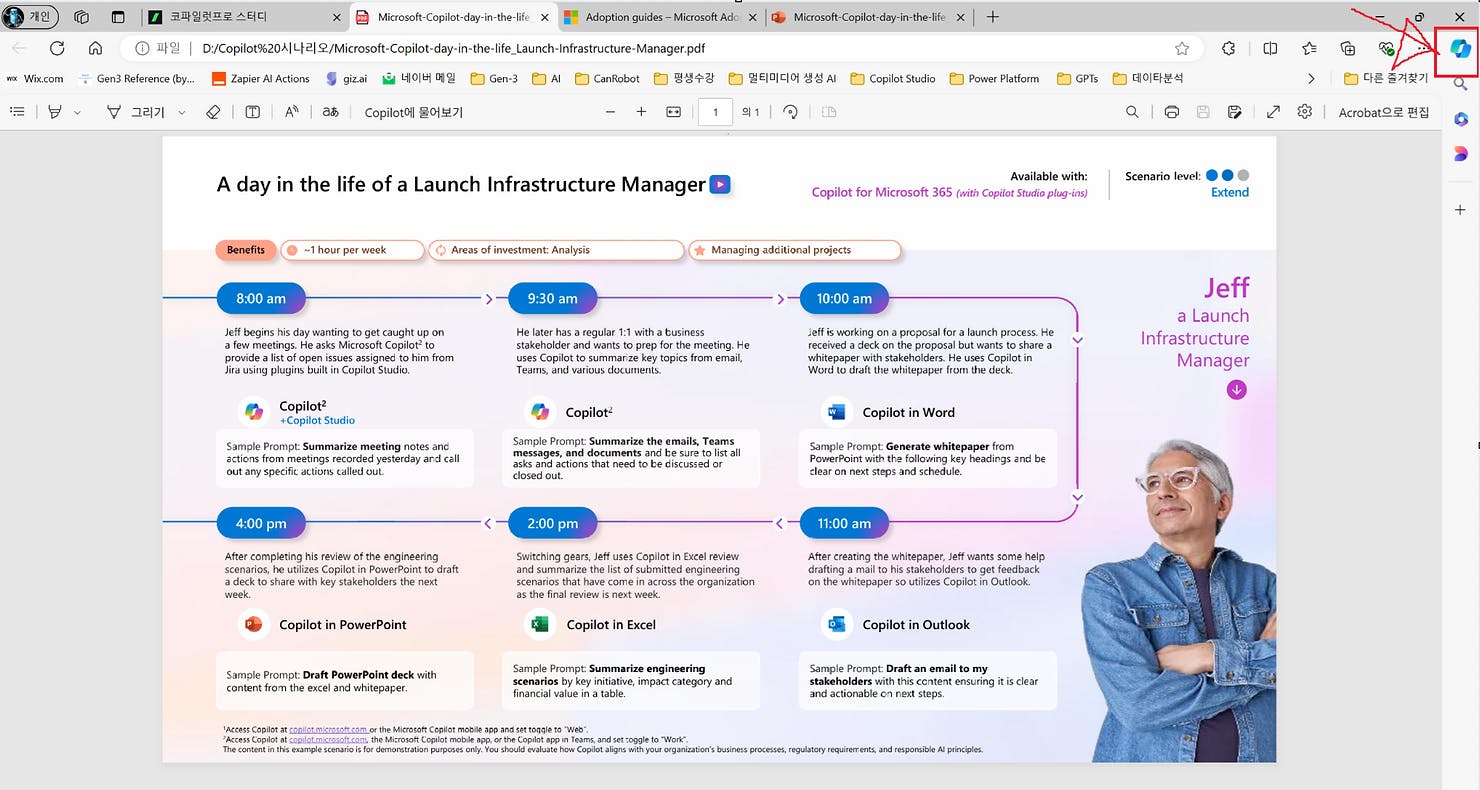This screenshot has width=1480, height=790.
Task: Click the browser refresh button
Action: [x=57, y=48]
